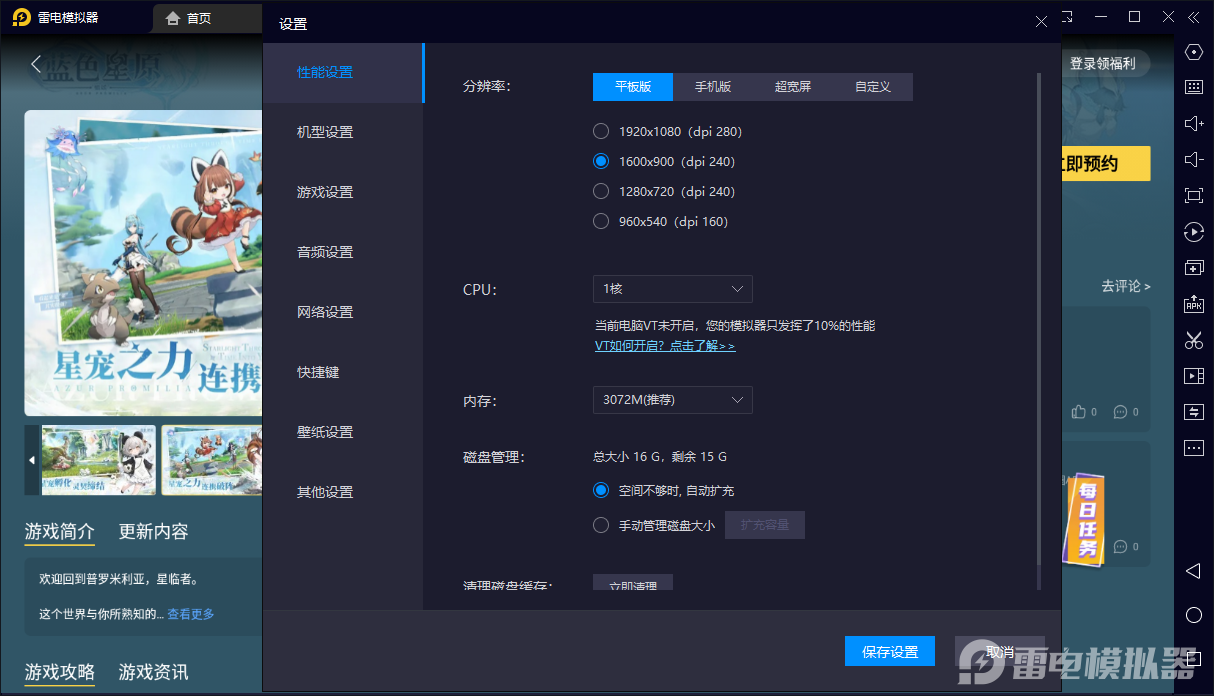Open the 游戏攻略 tab
Viewport: 1214px width, 696px height.
click(x=58, y=671)
